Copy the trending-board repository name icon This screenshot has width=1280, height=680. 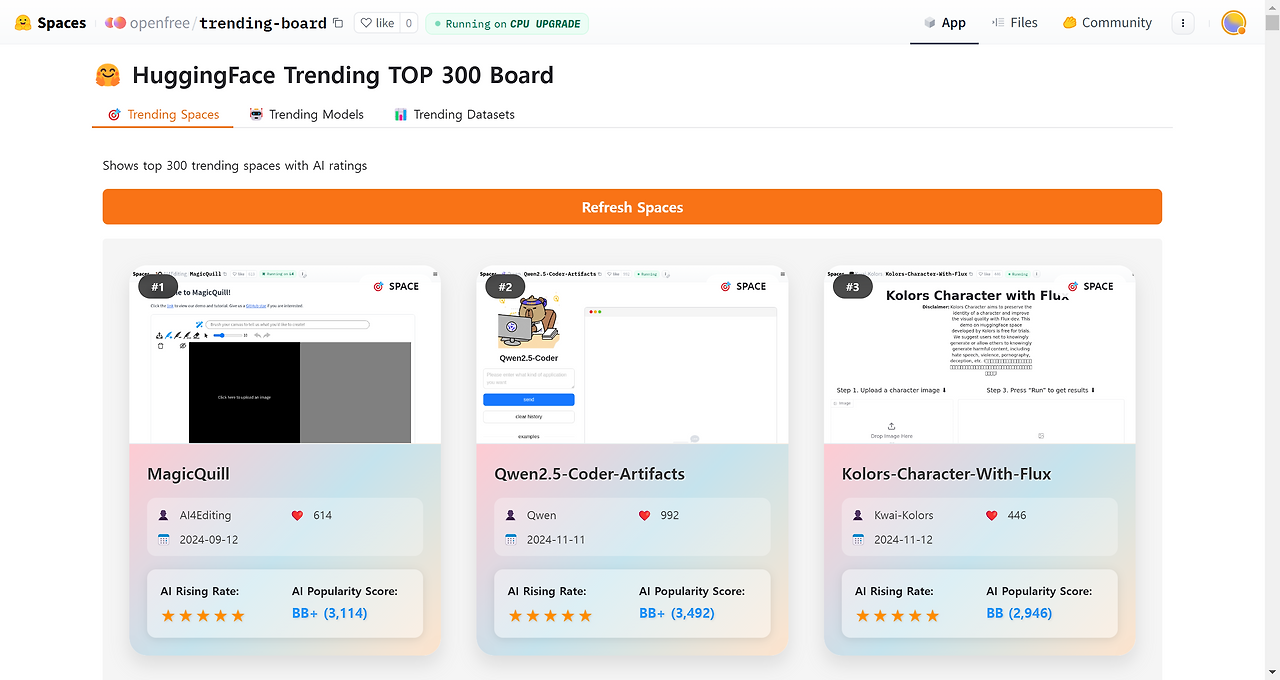338,23
